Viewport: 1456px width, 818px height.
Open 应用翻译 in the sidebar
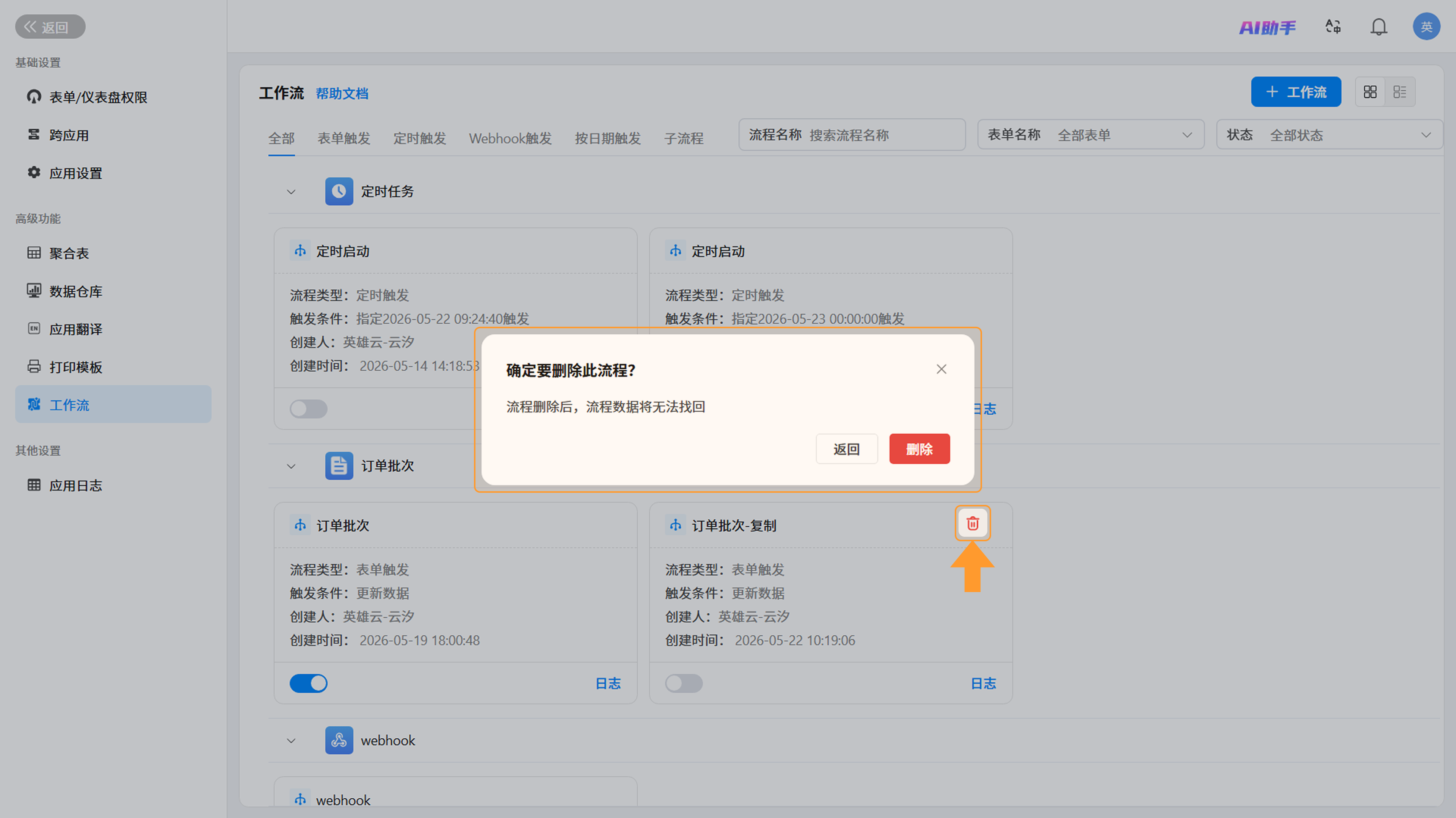[x=113, y=329]
